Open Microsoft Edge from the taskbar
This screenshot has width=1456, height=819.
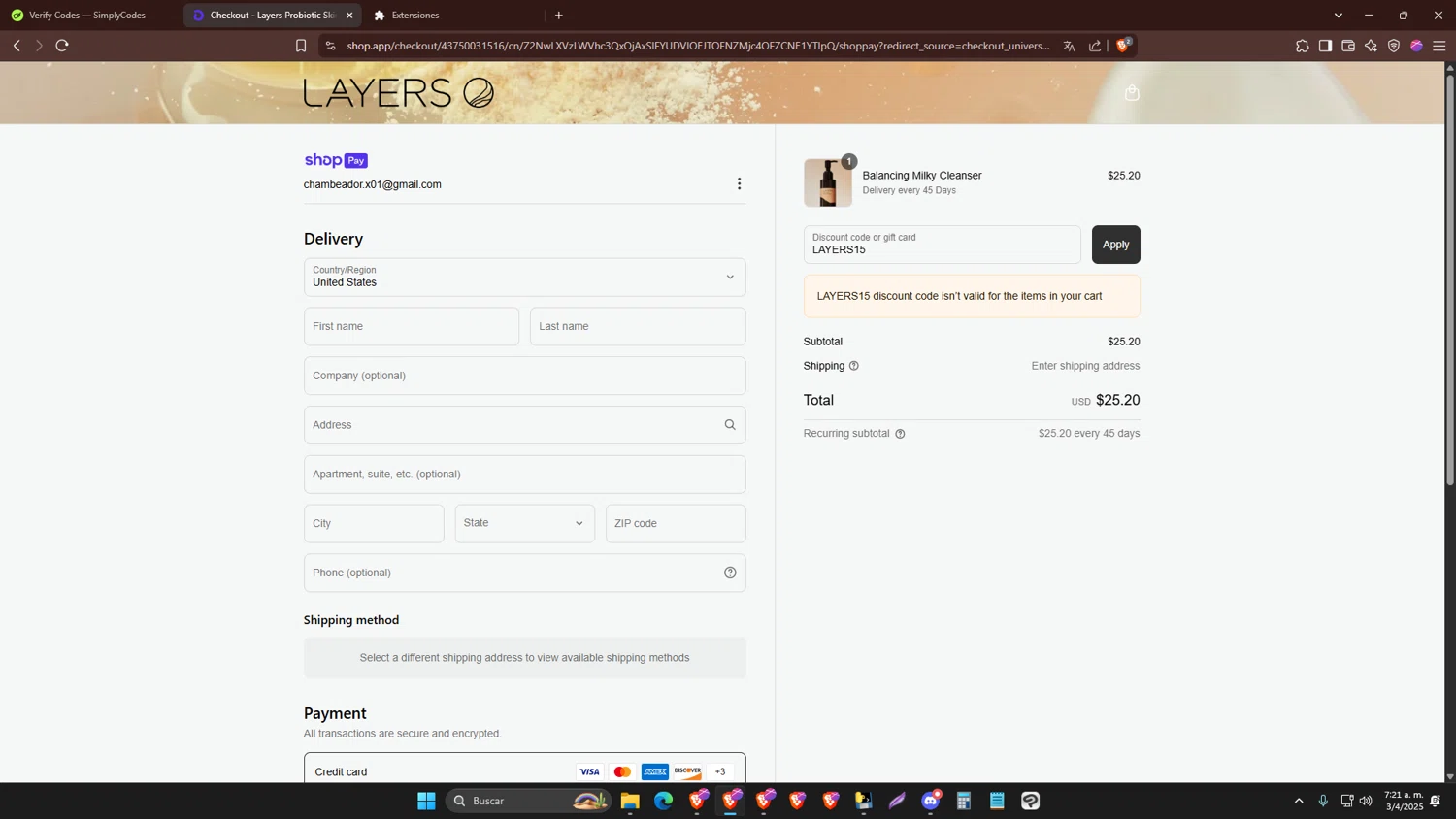pos(663,801)
